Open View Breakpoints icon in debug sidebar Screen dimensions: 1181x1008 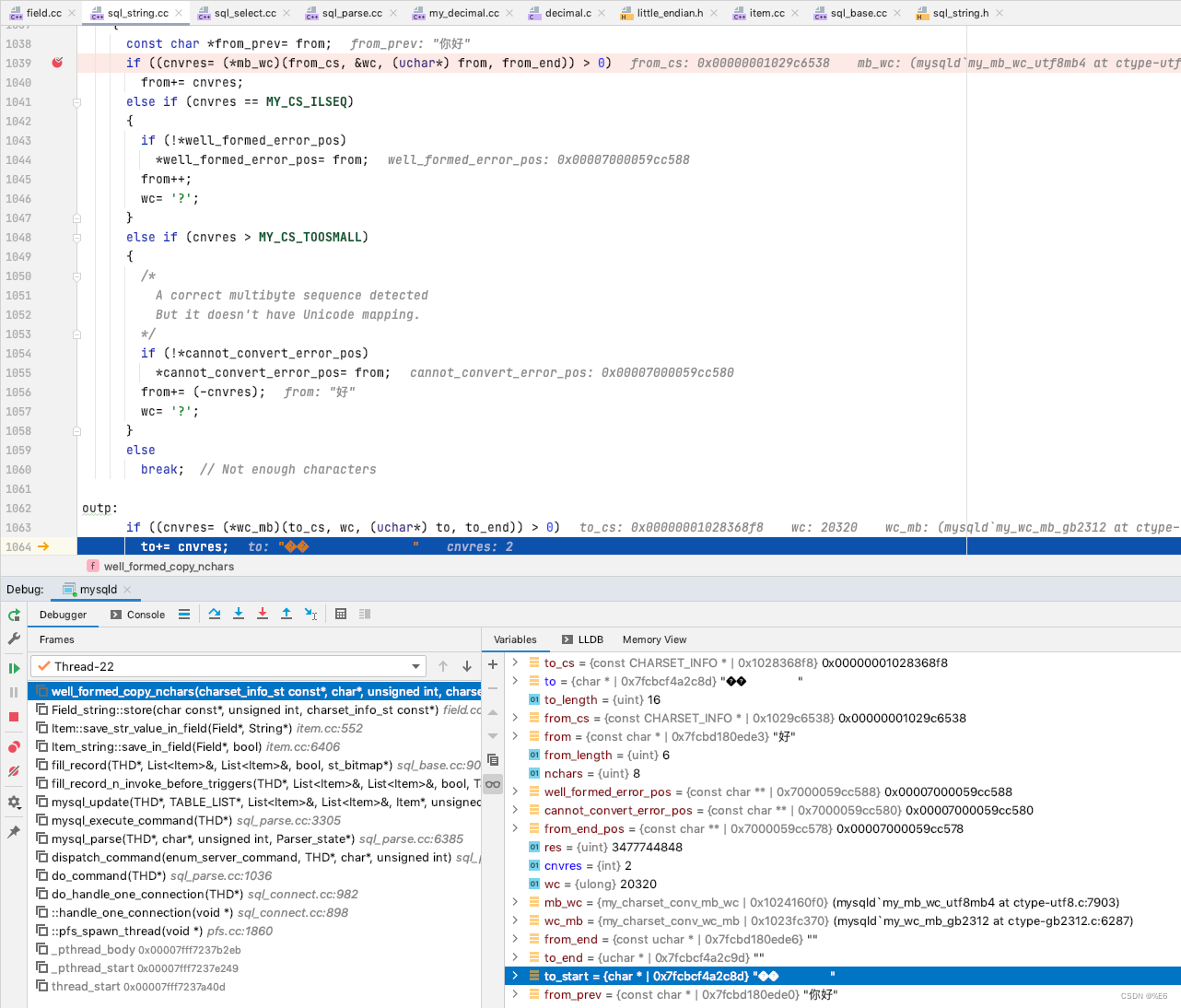(x=14, y=747)
